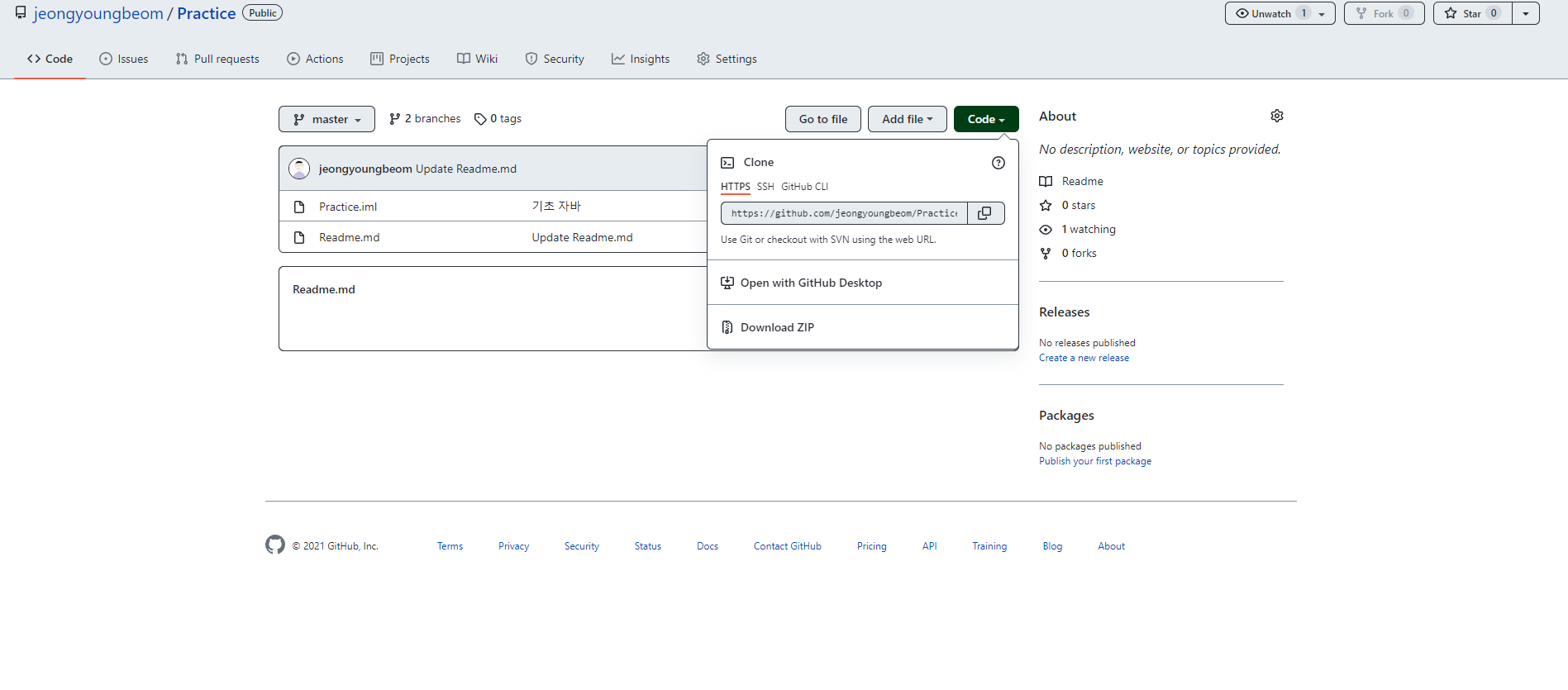The width and height of the screenshot is (1568, 690).
Task: Open the 기초 자바 commit message
Action: click(556, 207)
